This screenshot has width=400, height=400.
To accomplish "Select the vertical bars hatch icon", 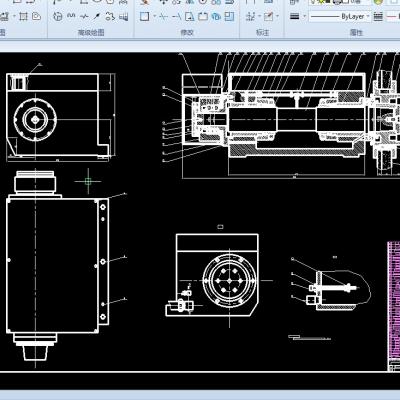I will [x=124, y=16].
